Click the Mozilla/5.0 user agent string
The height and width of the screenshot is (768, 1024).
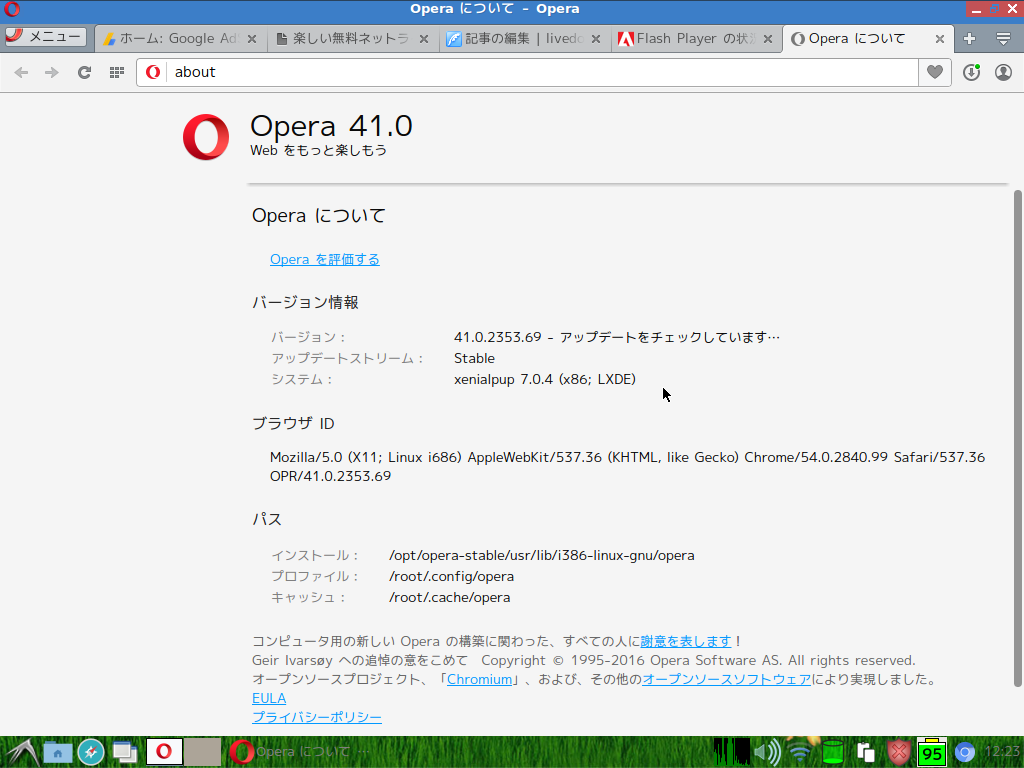coord(627,466)
